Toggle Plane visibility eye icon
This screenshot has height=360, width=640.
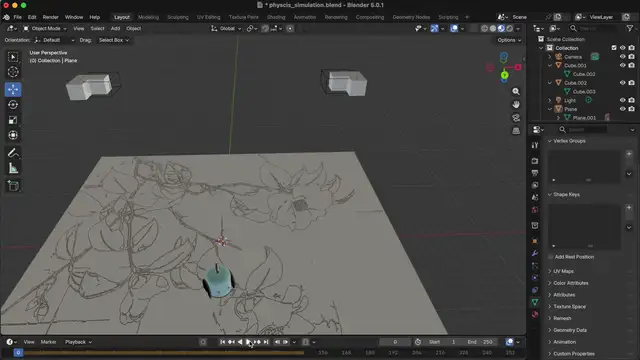click(622, 109)
